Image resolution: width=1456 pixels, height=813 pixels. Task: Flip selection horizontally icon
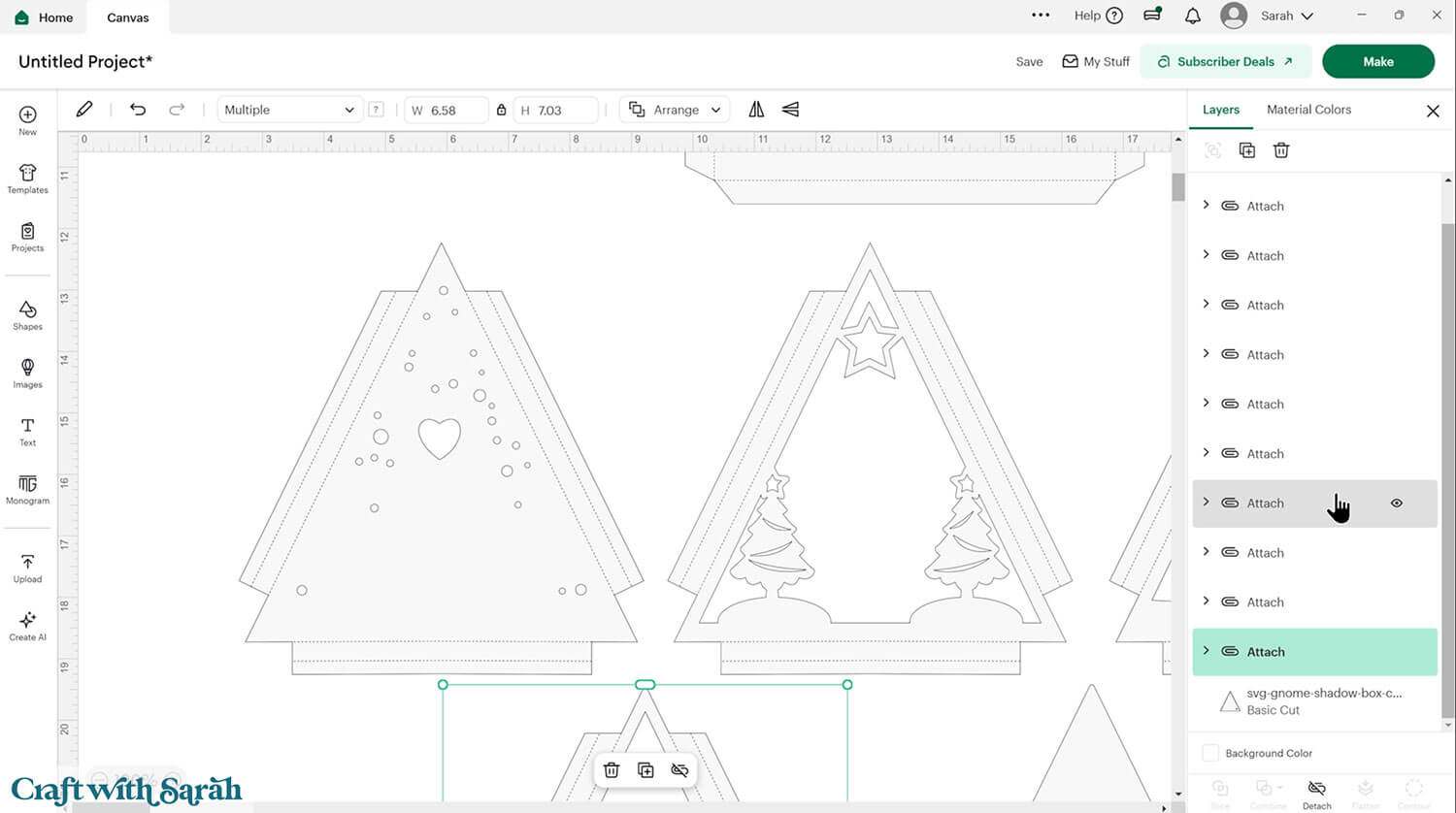(x=756, y=110)
